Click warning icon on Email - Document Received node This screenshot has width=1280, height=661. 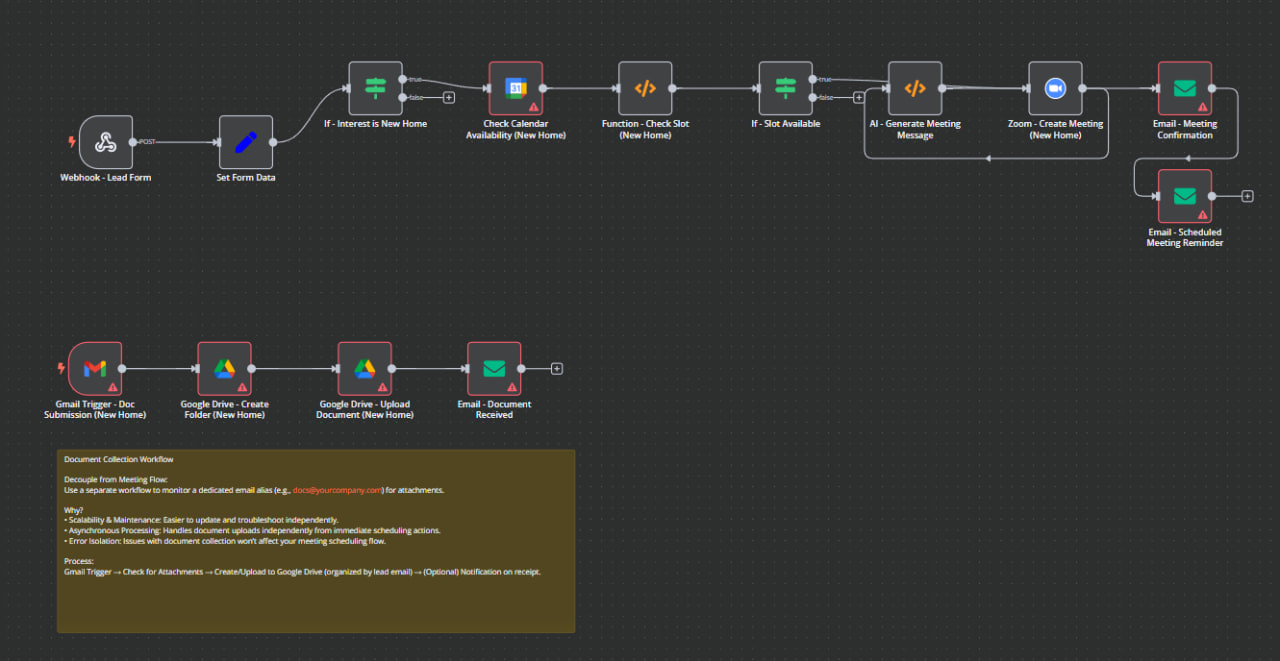coord(513,387)
